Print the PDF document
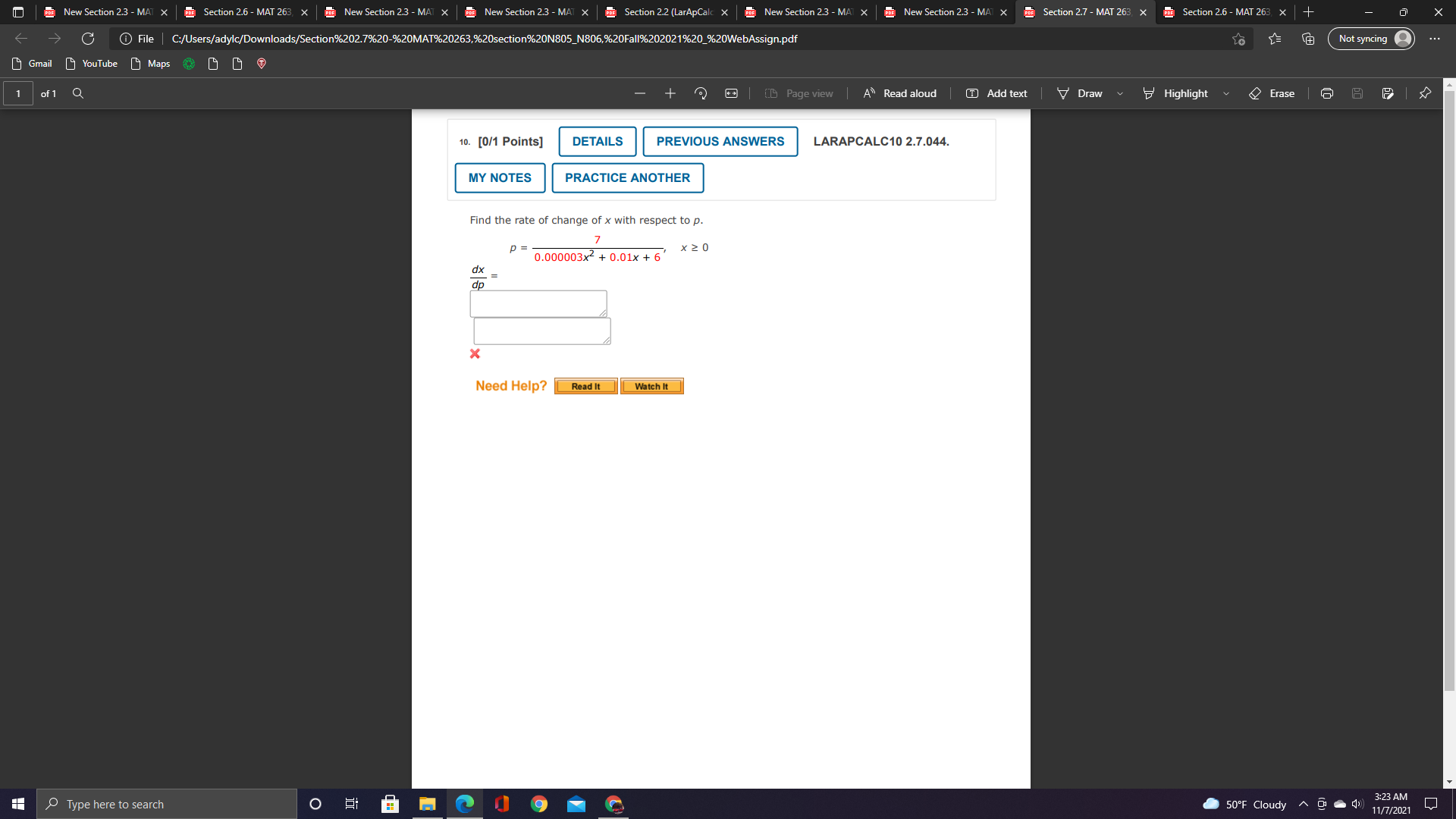1456x819 pixels. [1326, 93]
